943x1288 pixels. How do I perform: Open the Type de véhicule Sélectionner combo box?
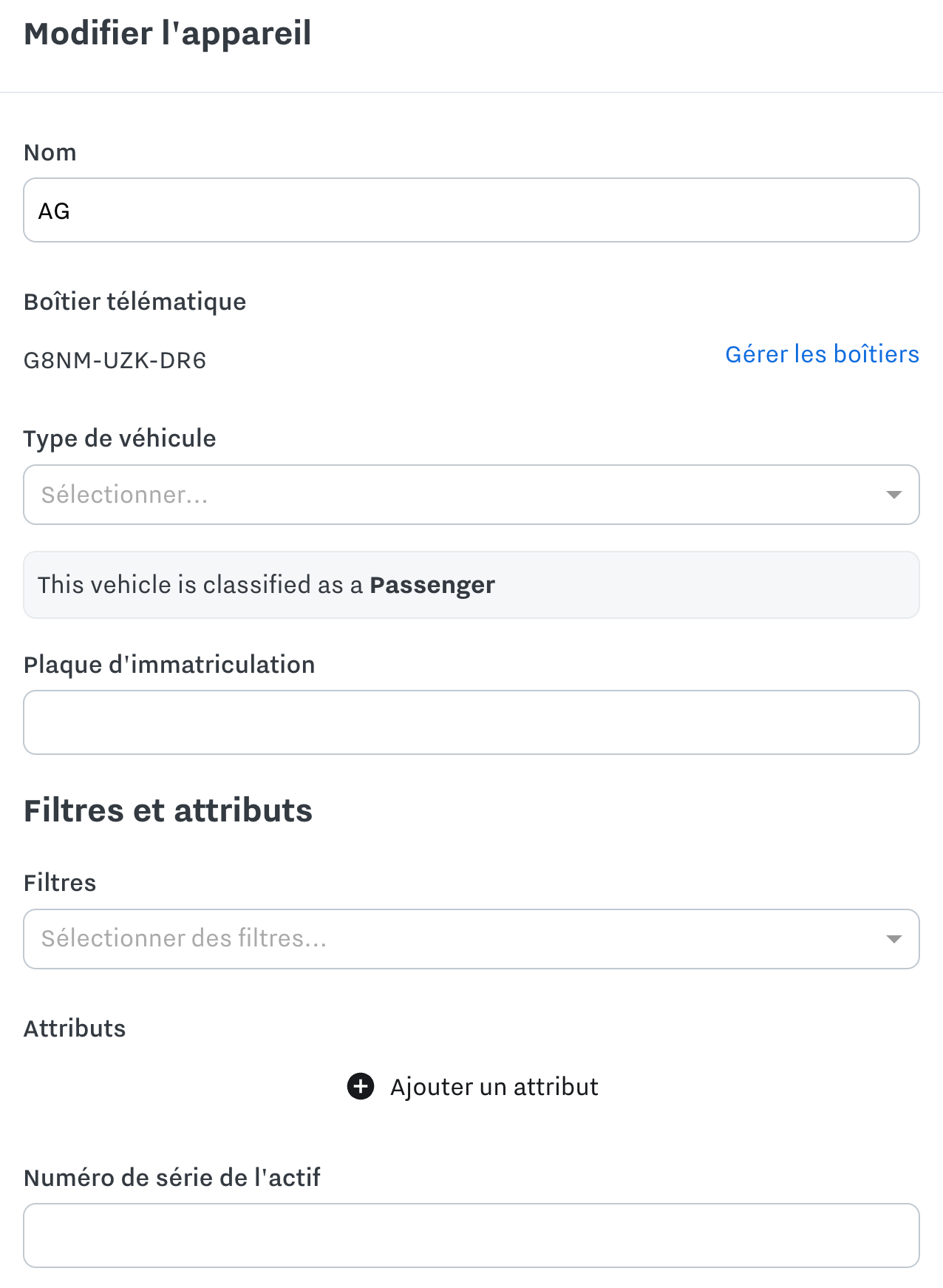coord(471,495)
